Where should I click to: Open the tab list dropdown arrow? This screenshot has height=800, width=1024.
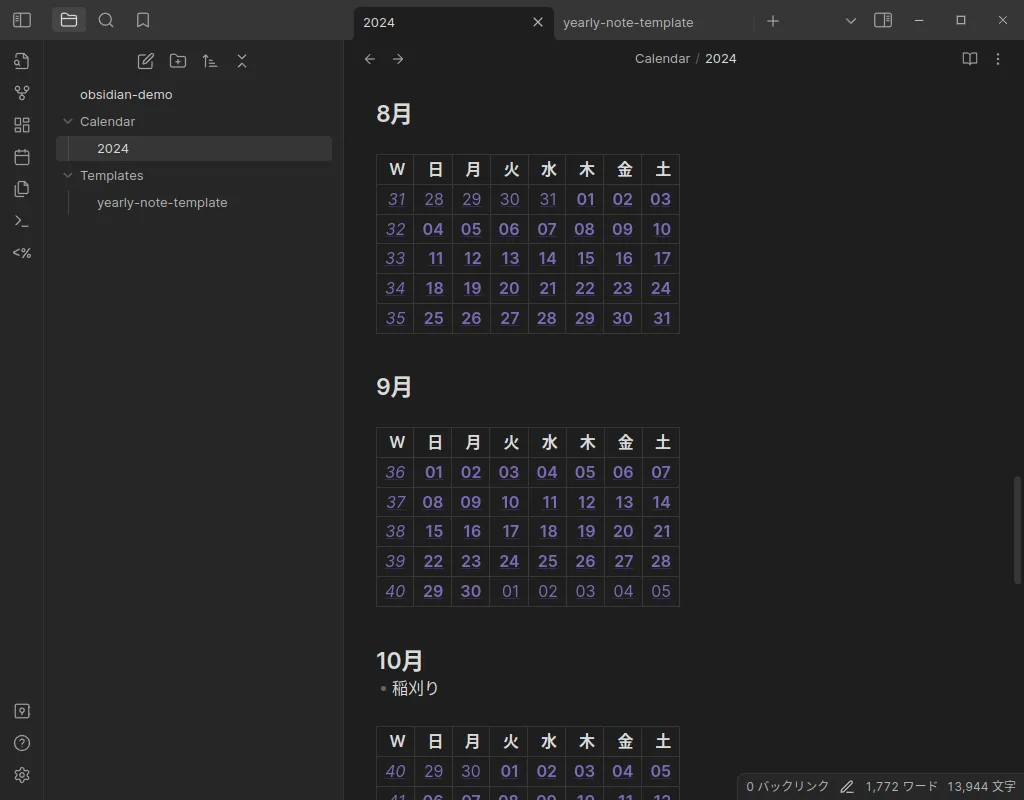coord(851,21)
